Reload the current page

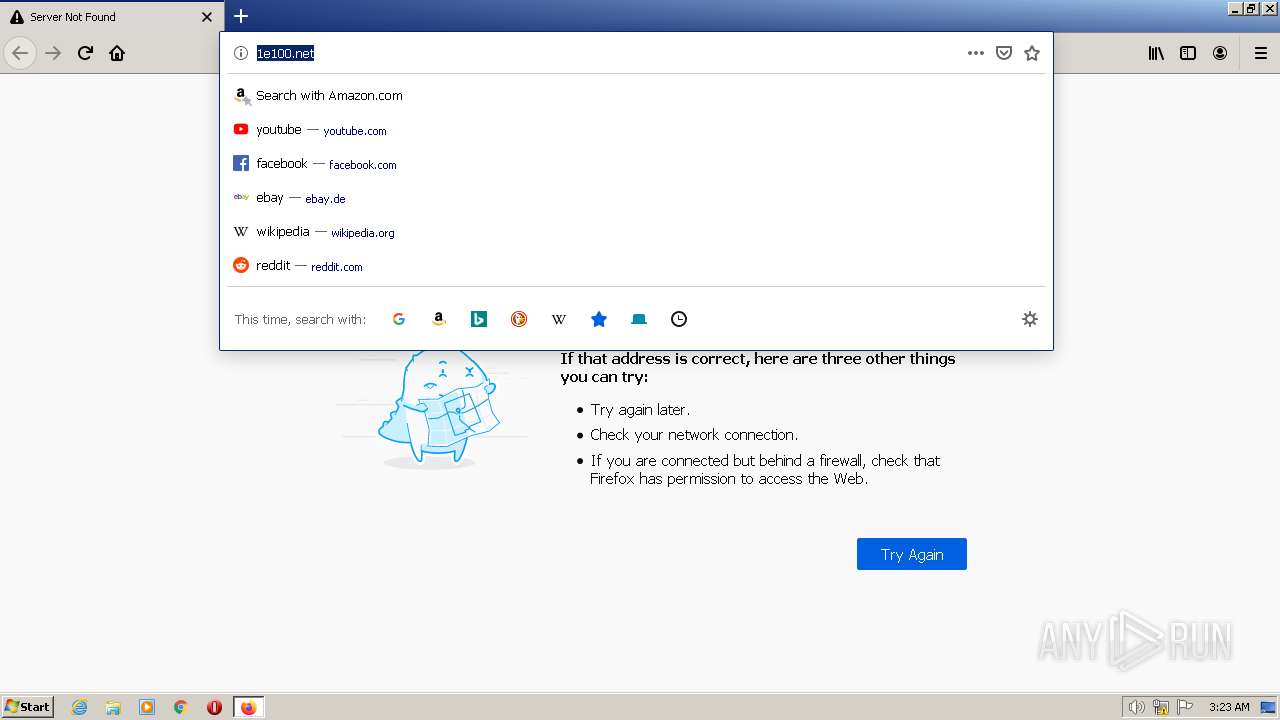(85, 53)
